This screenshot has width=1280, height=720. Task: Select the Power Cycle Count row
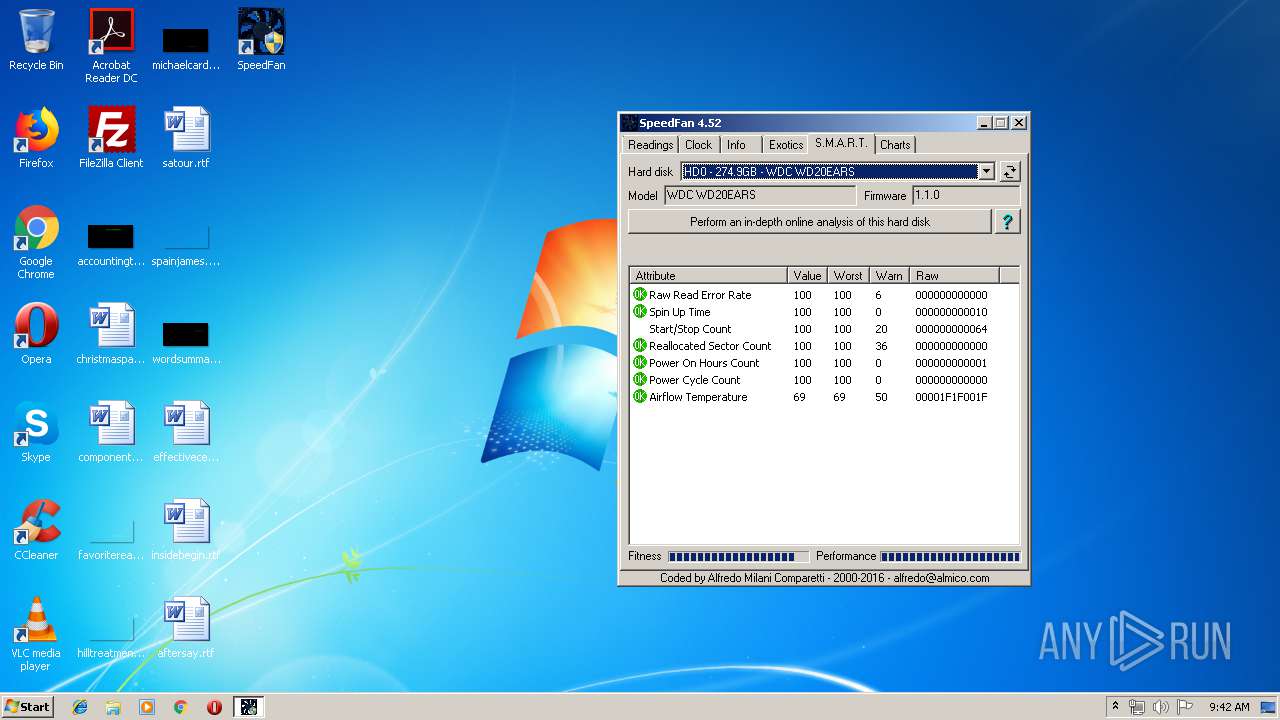(824, 380)
